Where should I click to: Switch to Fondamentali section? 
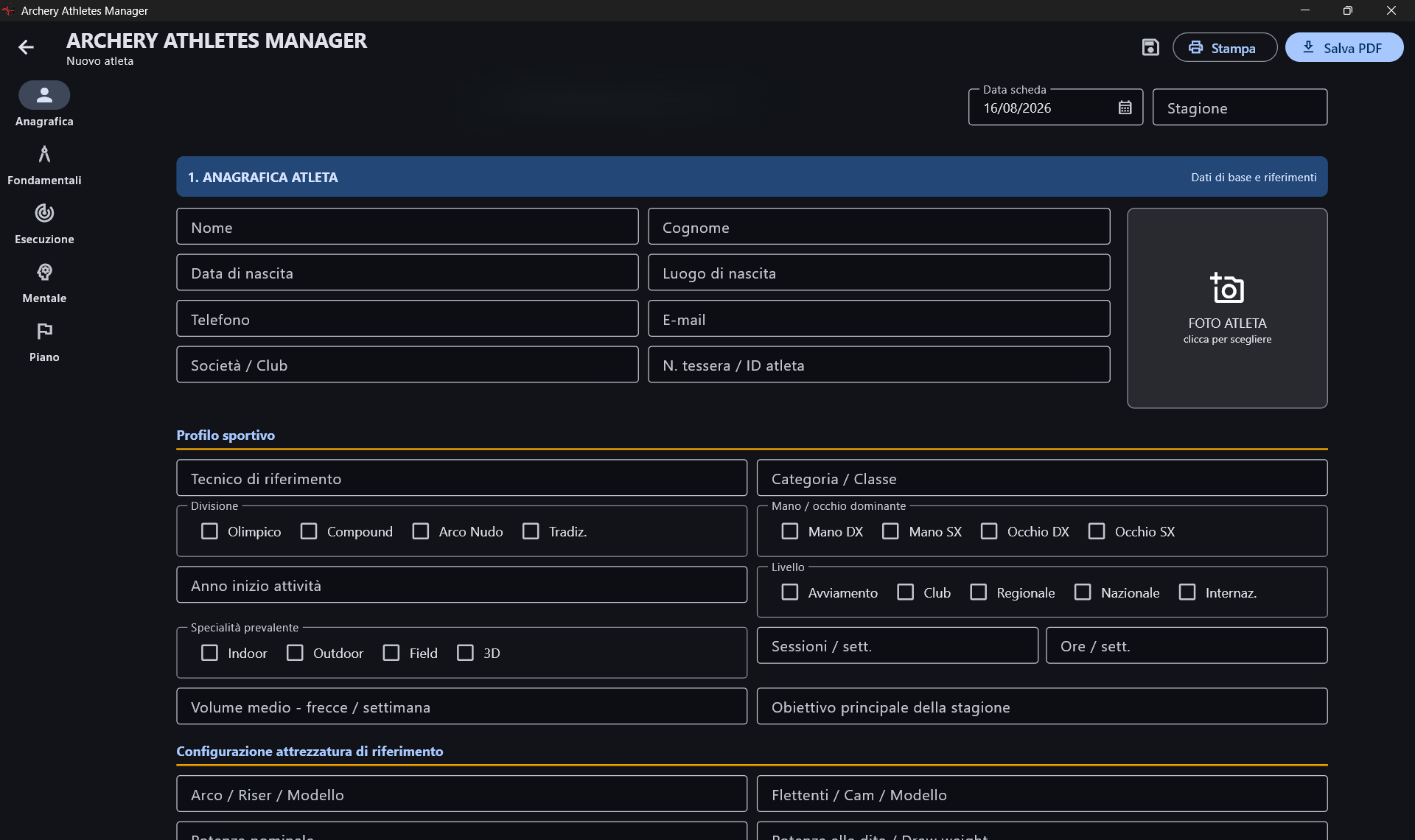[44, 165]
